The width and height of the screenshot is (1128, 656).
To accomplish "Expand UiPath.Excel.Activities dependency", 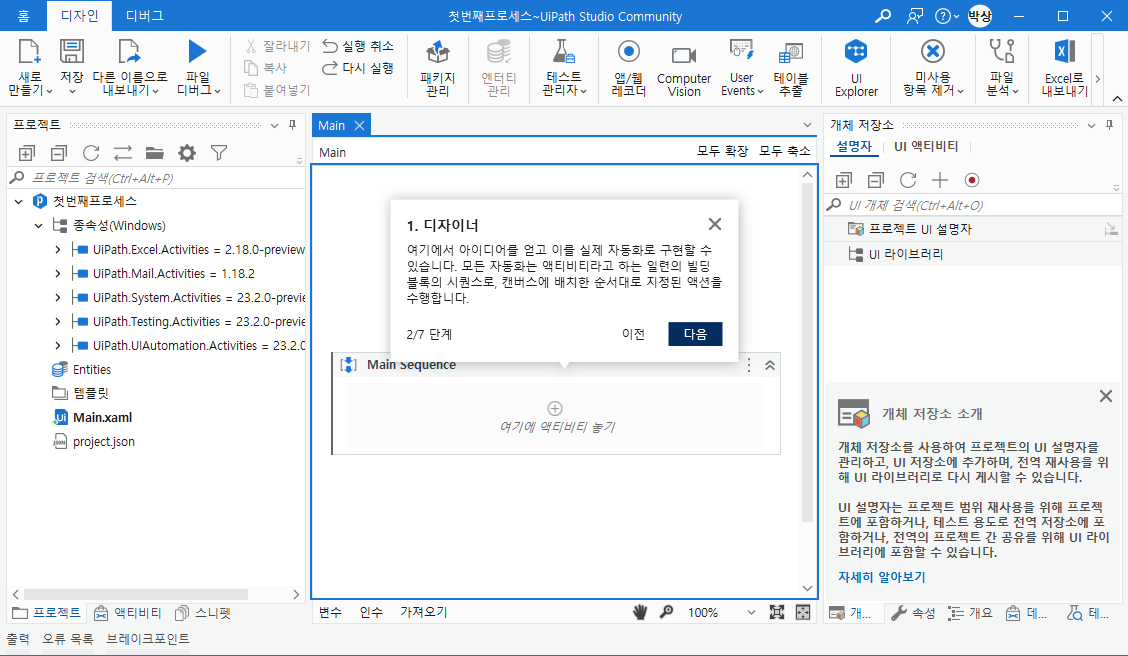I will 58,250.
